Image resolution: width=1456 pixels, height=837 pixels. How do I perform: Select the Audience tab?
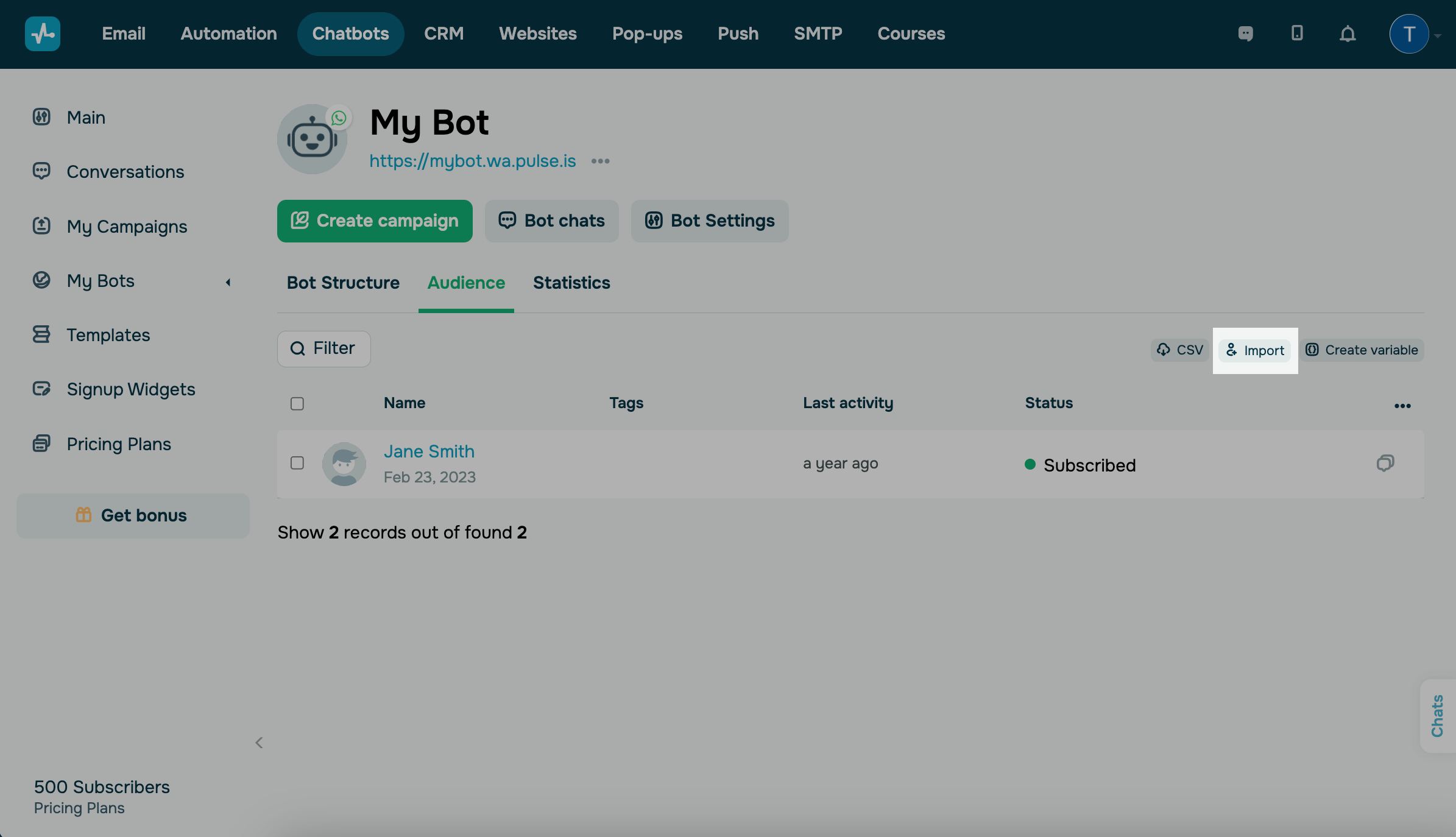point(466,283)
